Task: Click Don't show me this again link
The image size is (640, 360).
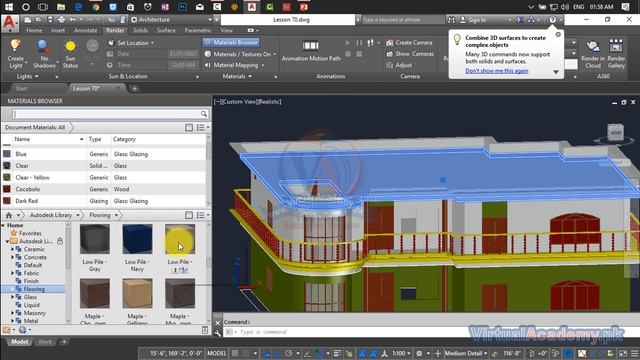Action: click(497, 71)
